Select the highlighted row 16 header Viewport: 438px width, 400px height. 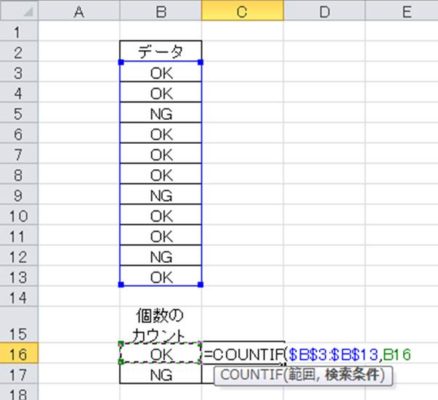pos(19,353)
